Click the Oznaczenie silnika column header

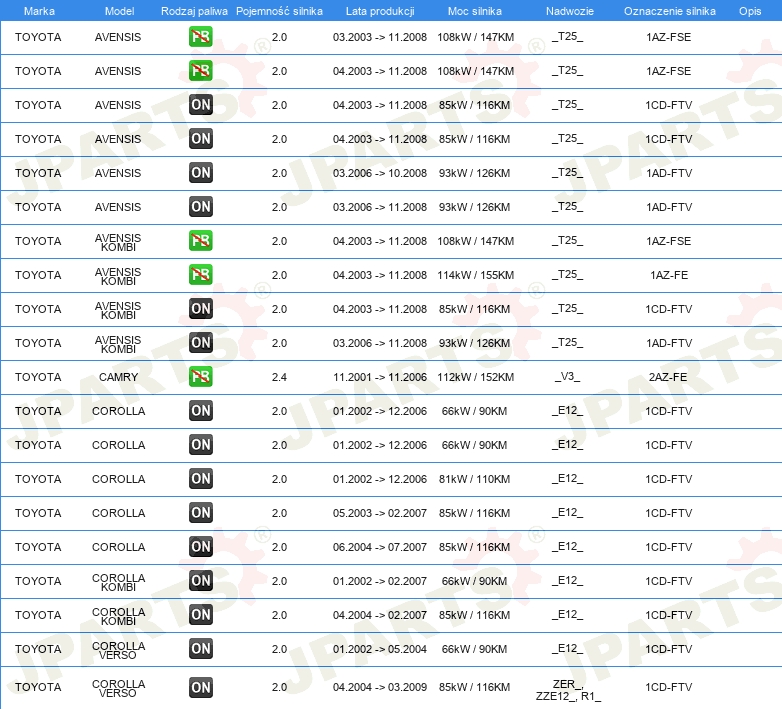pyautogui.click(x=669, y=11)
